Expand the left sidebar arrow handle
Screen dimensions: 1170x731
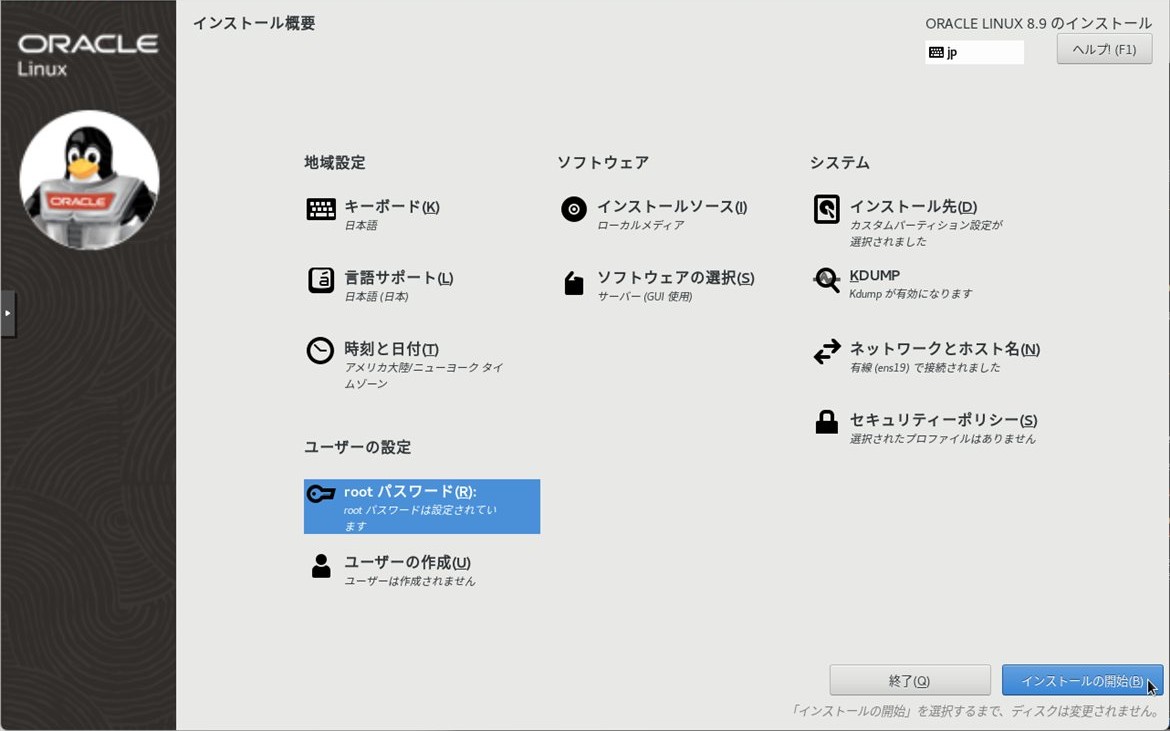pyautogui.click(x=8, y=313)
